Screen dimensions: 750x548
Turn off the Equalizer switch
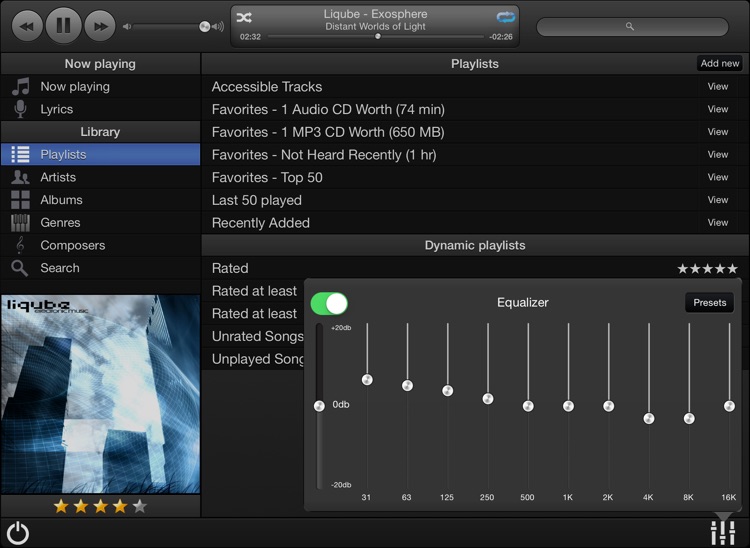coord(329,303)
